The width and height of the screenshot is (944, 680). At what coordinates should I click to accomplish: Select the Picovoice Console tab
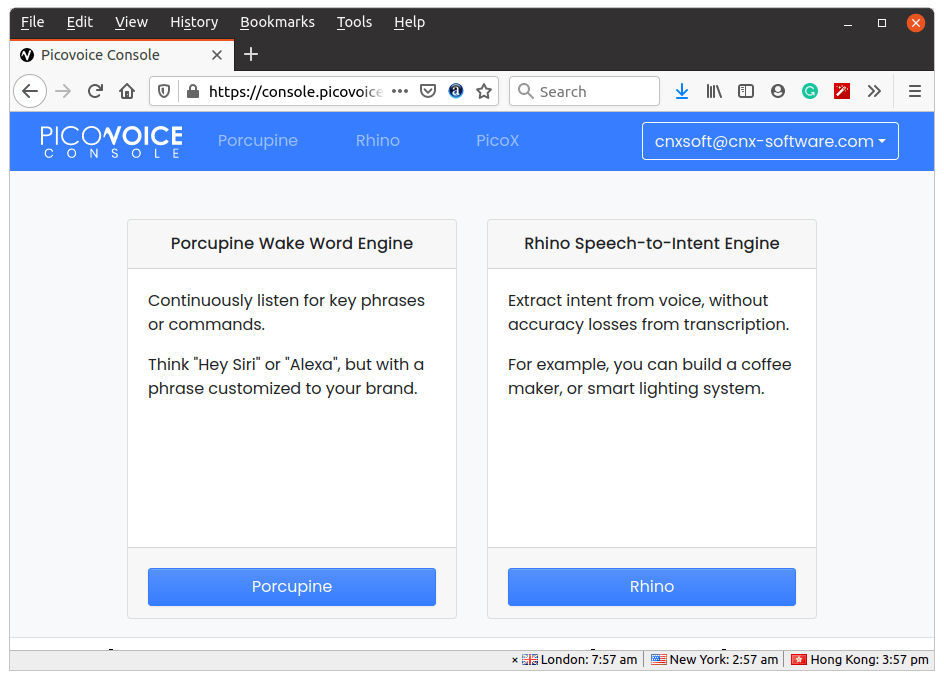[x=120, y=55]
